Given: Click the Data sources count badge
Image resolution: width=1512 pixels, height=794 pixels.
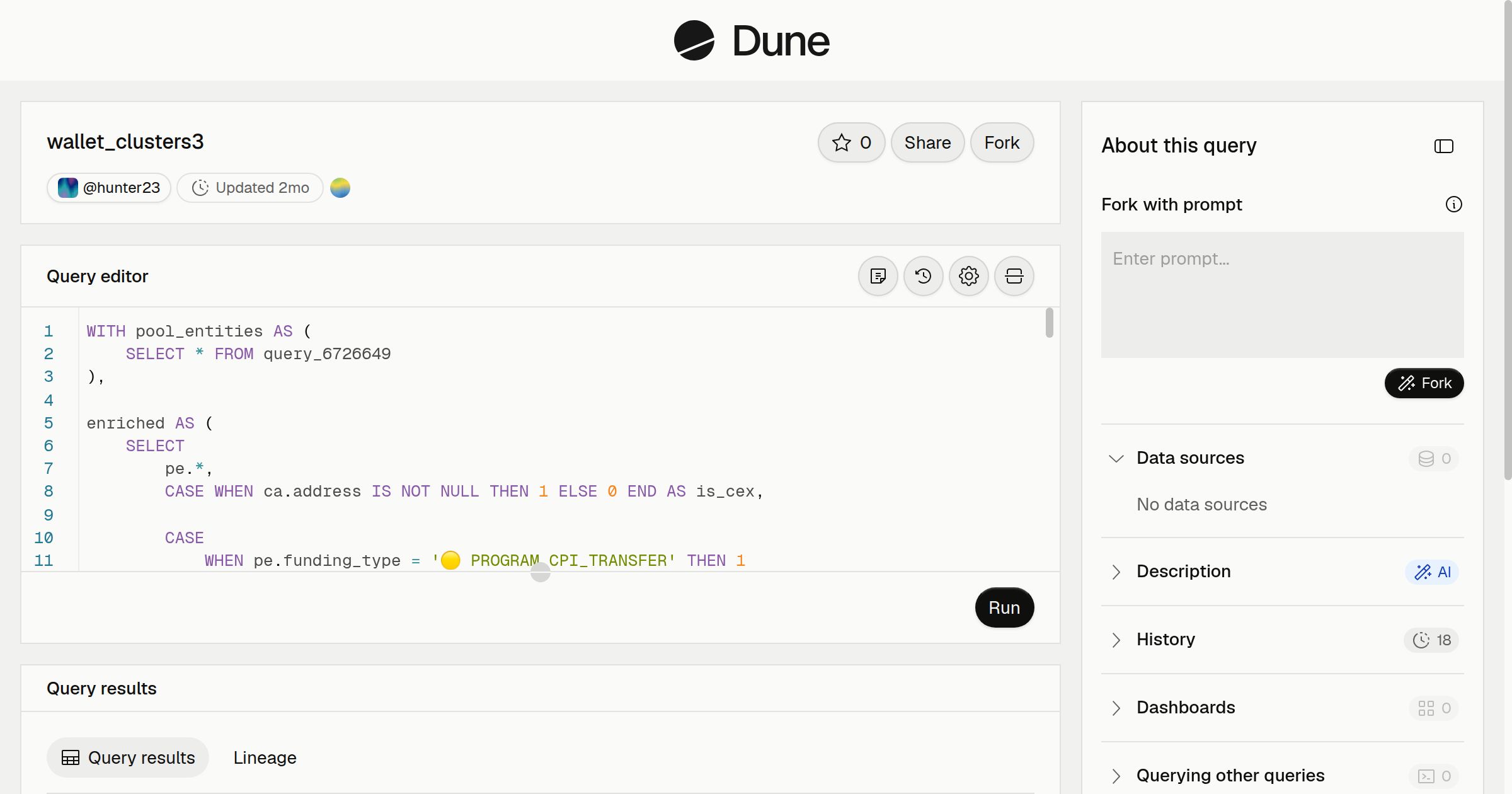Looking at the screenshot, I should (1435, 458).
